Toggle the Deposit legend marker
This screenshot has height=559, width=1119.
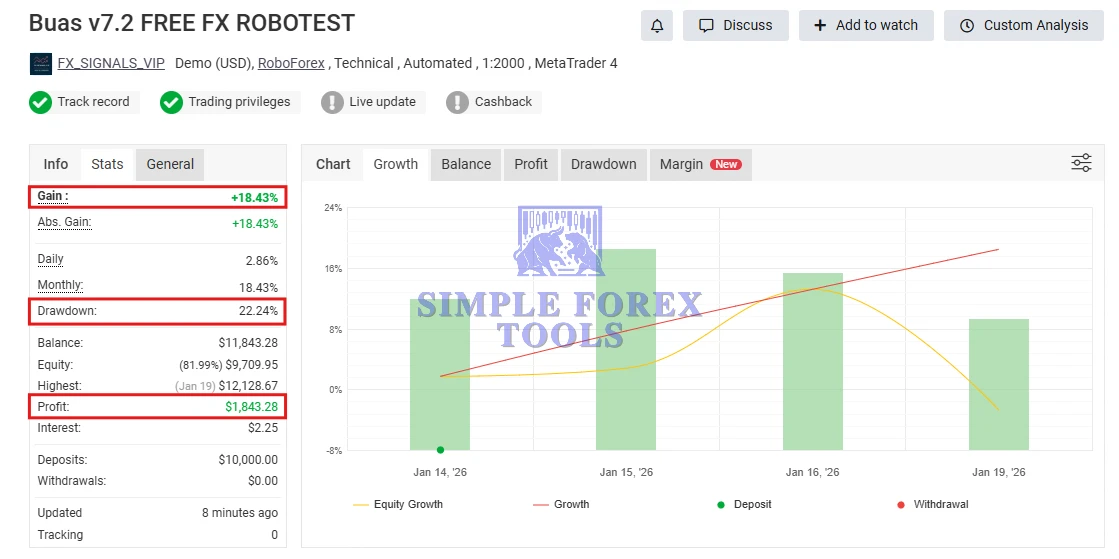pyautogui.click(x=744, y=505)
